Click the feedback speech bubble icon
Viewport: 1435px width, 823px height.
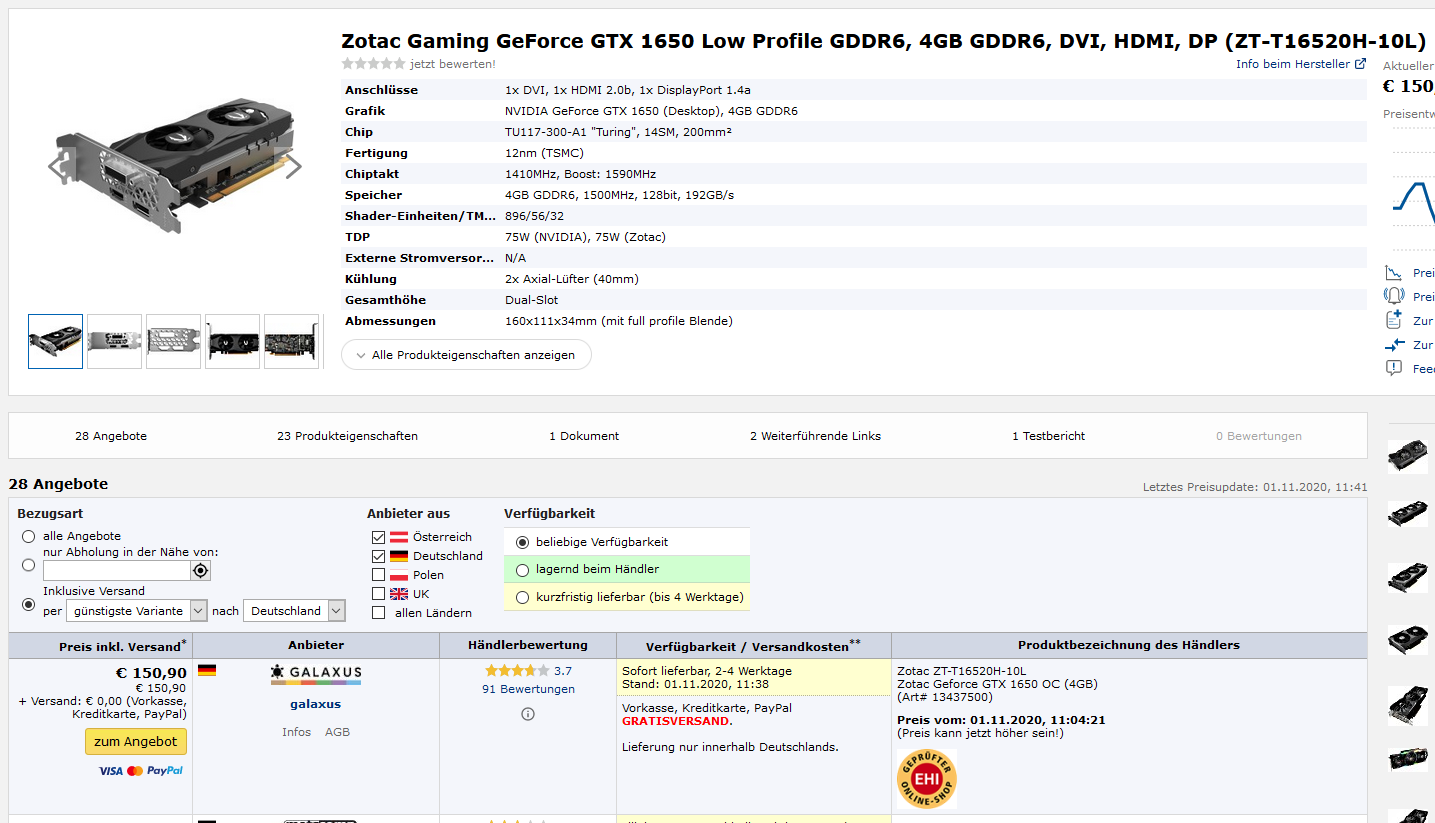point(1394,368)
